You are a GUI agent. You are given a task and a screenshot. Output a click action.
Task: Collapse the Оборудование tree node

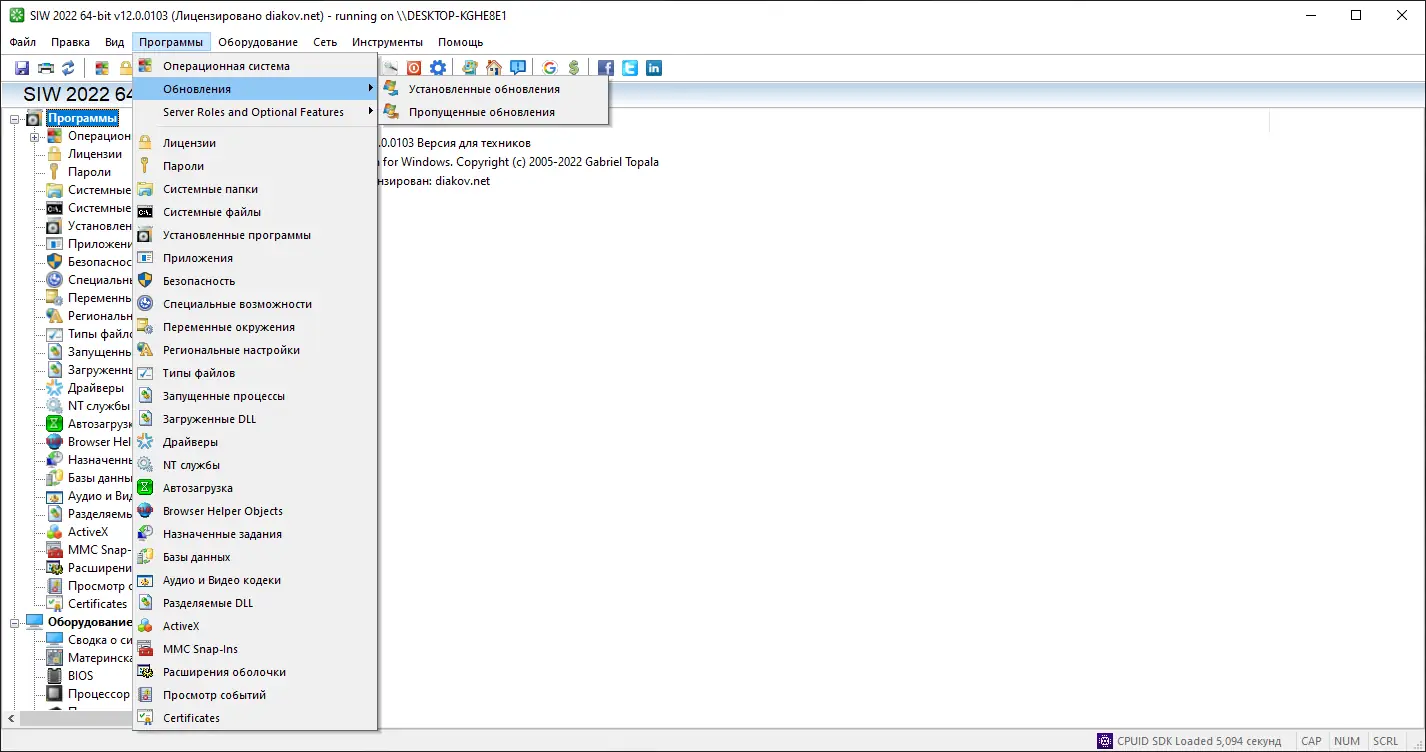click(x=16, y=622)
